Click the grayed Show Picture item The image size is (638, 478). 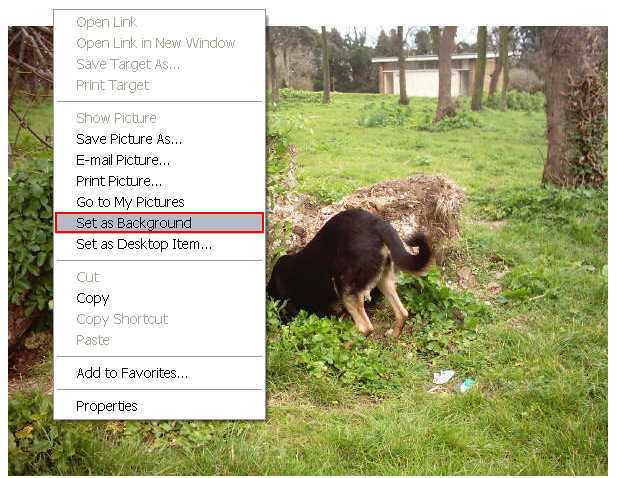point(159,118)
